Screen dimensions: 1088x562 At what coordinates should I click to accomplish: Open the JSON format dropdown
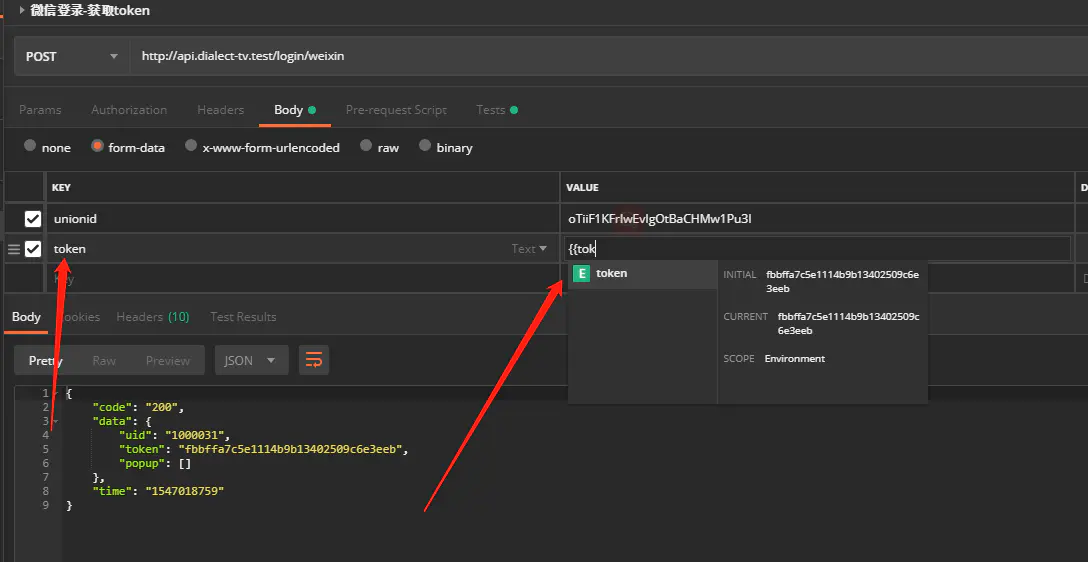pyautogui.click(x=251, y=360)
